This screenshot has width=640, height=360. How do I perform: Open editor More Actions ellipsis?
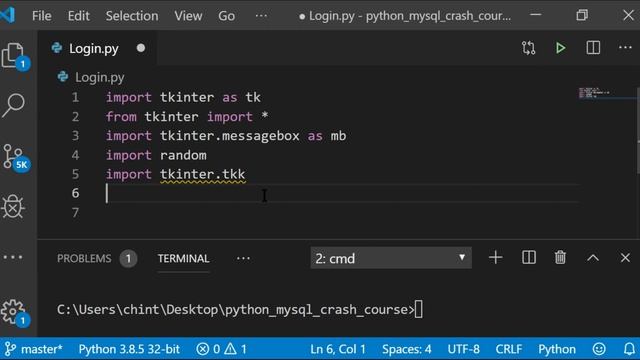point(625,48)
